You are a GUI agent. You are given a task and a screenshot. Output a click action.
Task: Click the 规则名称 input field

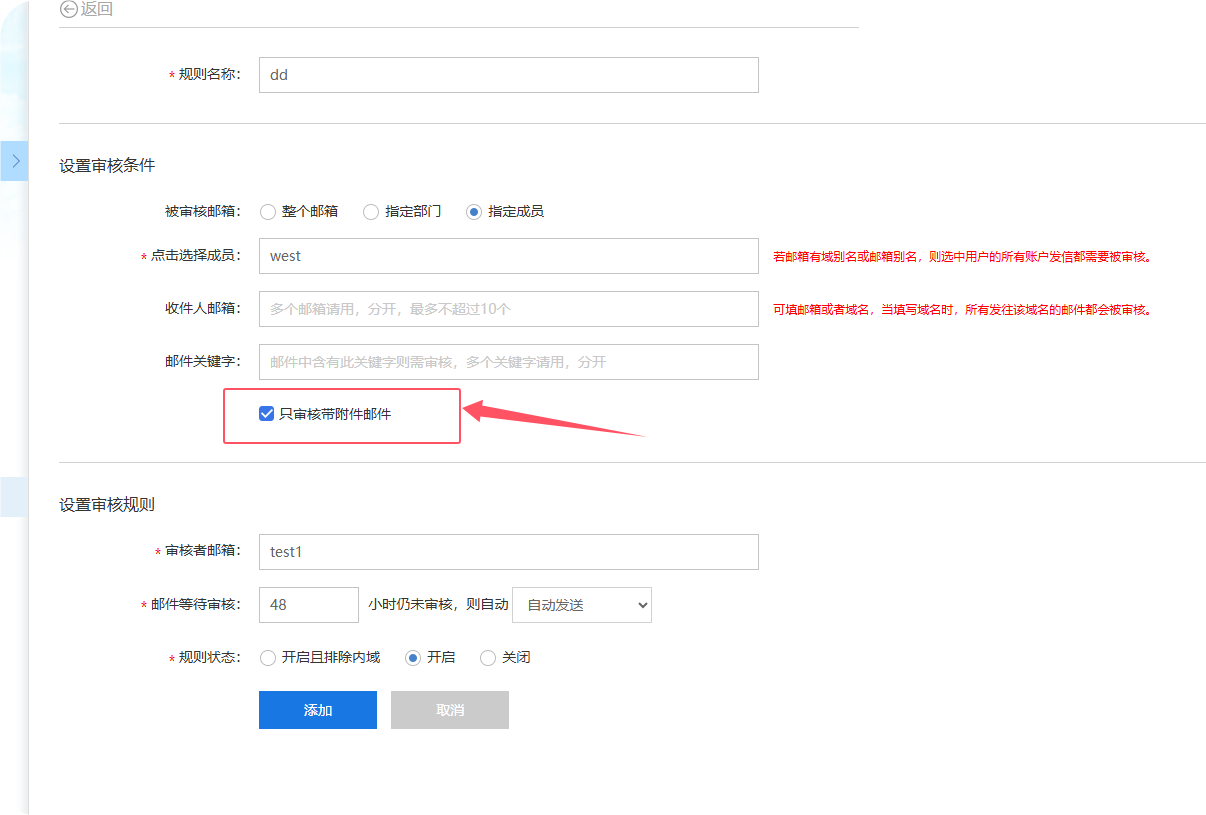tap(508, 75)
